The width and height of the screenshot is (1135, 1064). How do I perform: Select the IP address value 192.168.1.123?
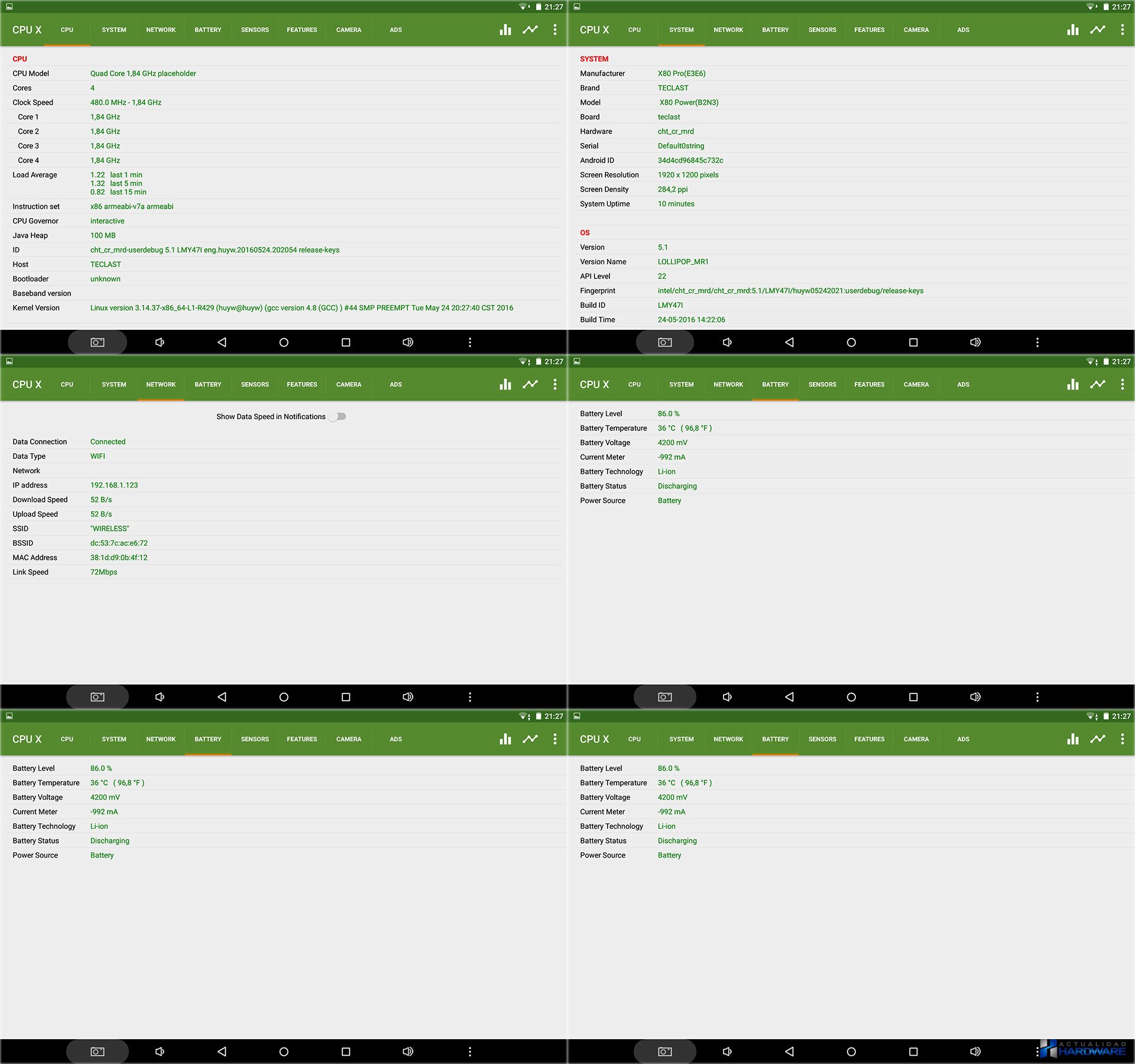pos(114,485)
